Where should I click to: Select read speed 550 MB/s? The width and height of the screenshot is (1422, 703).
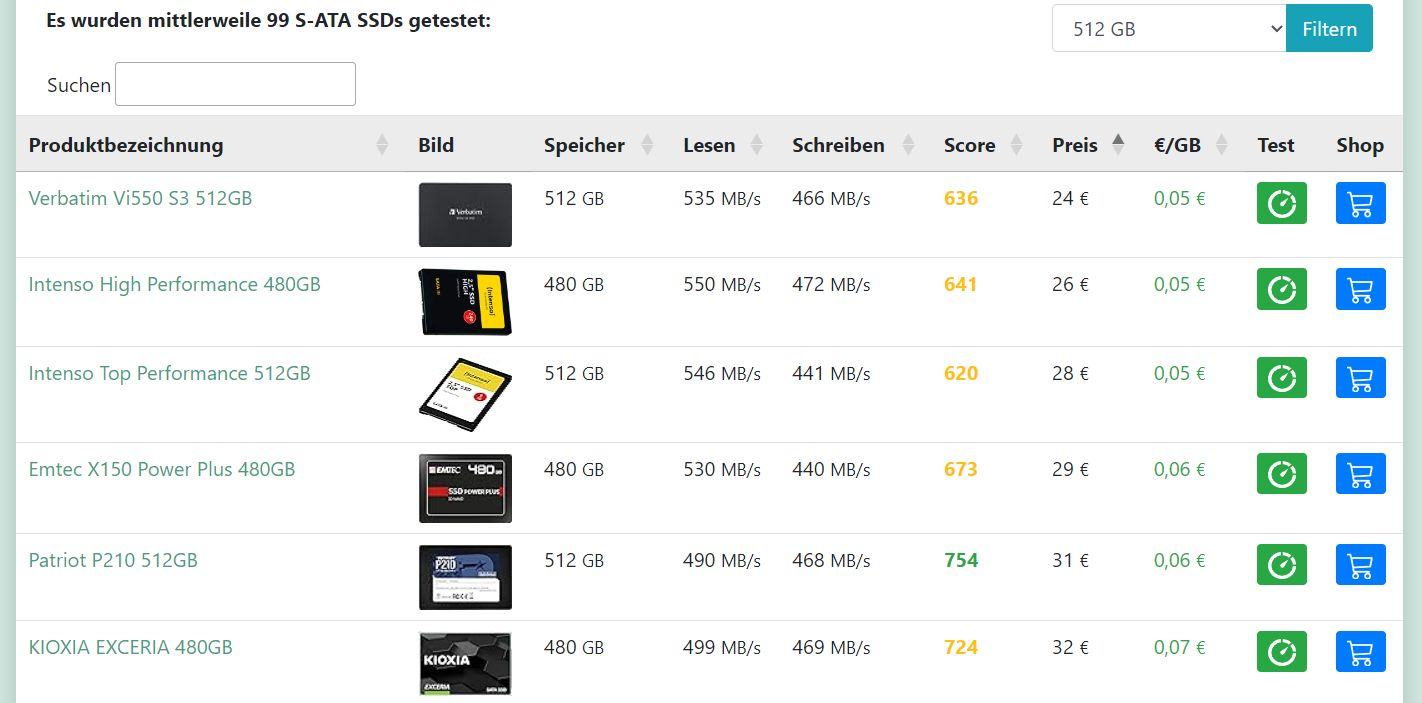coord(722,284)
